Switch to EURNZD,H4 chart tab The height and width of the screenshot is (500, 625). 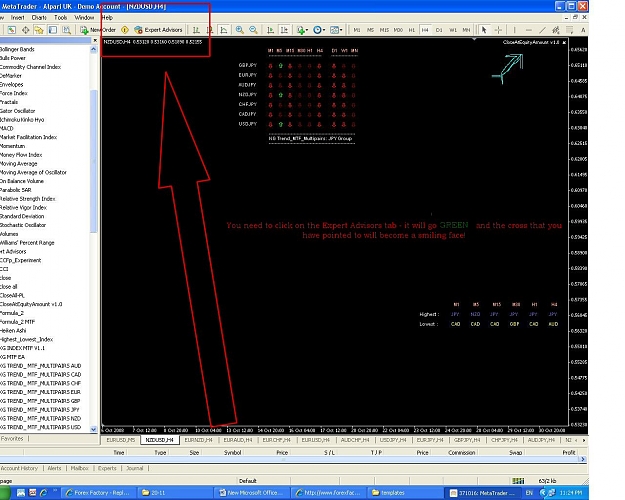click(x=198, y=439)
